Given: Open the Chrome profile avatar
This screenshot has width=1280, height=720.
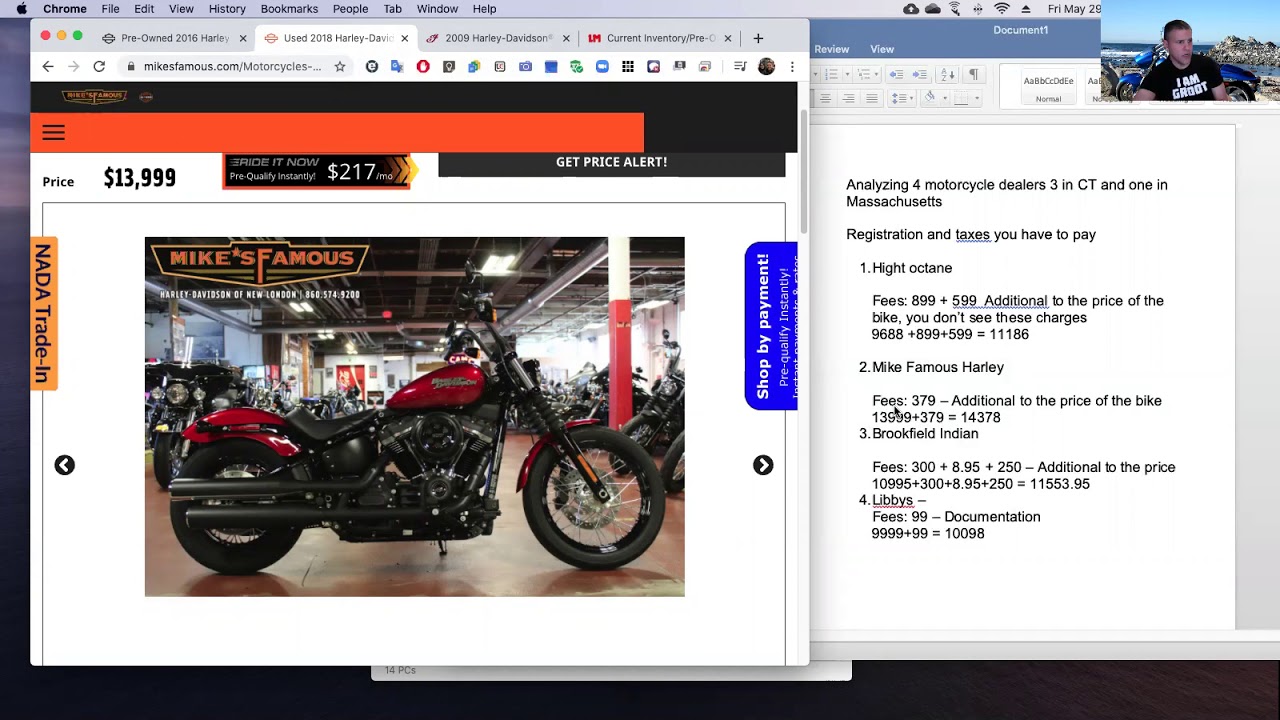Looking at the screenshot, I should [766, 66].
